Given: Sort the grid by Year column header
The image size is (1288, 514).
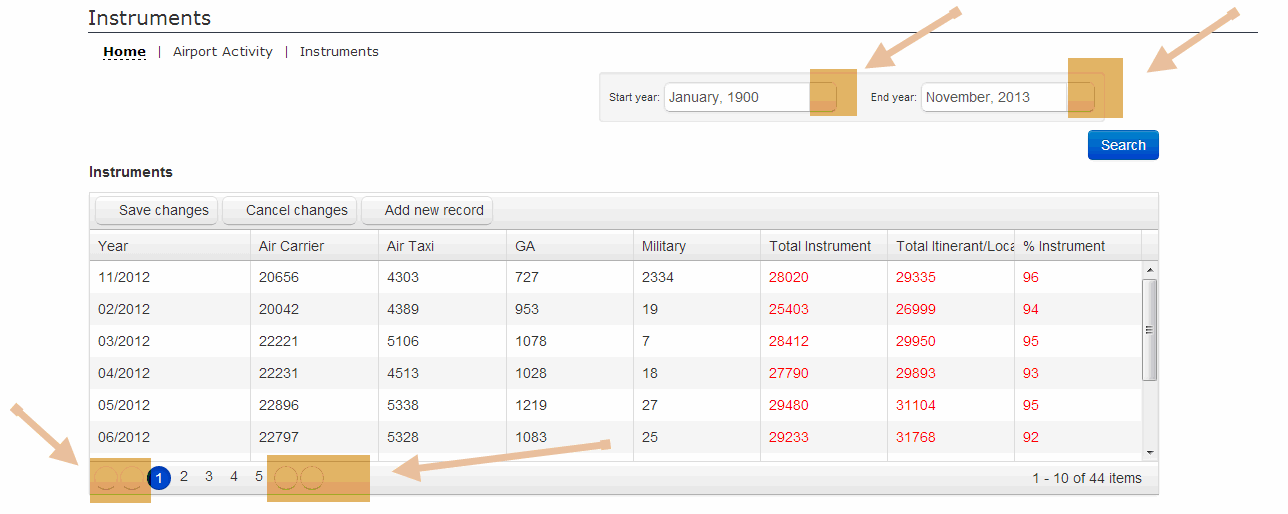Looking at the screenshot, I should click(113, 246).
